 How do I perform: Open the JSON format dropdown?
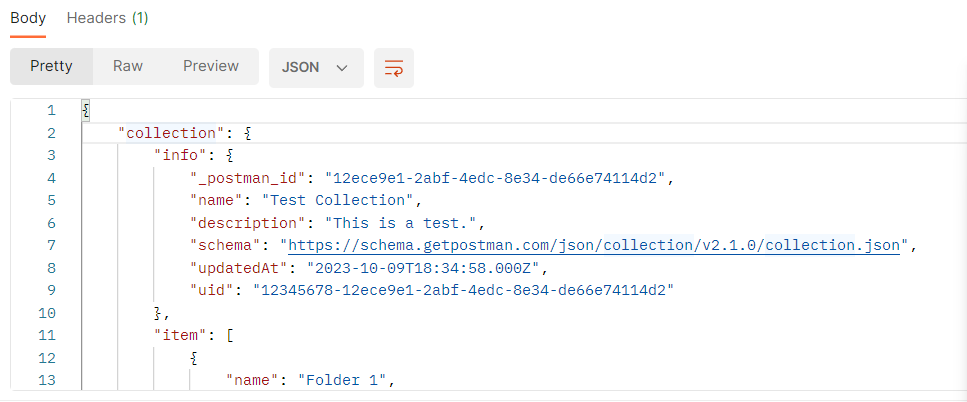click(314, 67)
